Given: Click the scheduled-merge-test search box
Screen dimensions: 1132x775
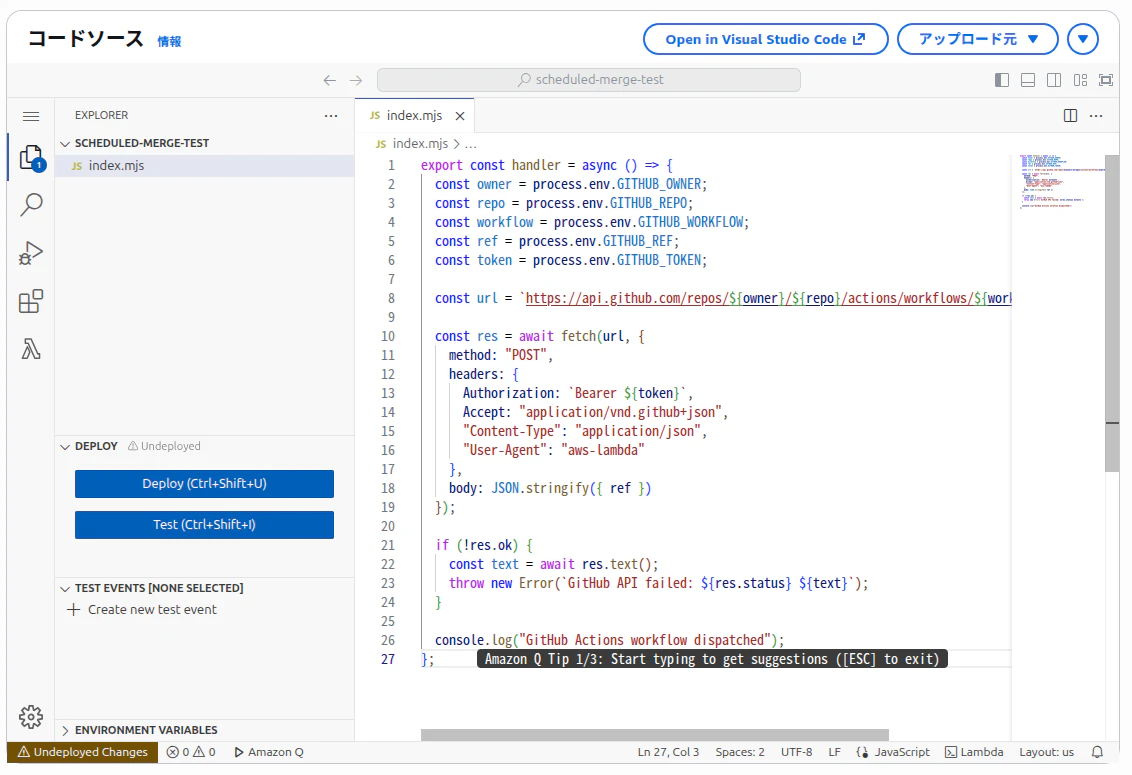Looking at the screenshot, I should point(589,80).
